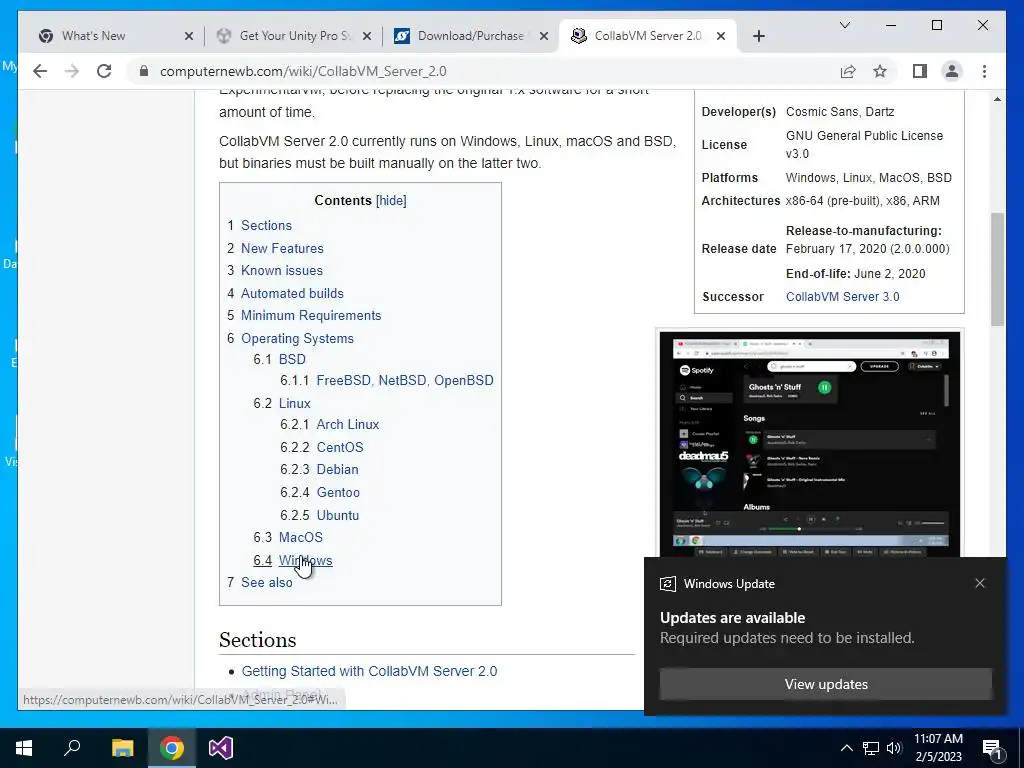Click the forward navigation arrow

click(x=72, y=71)
